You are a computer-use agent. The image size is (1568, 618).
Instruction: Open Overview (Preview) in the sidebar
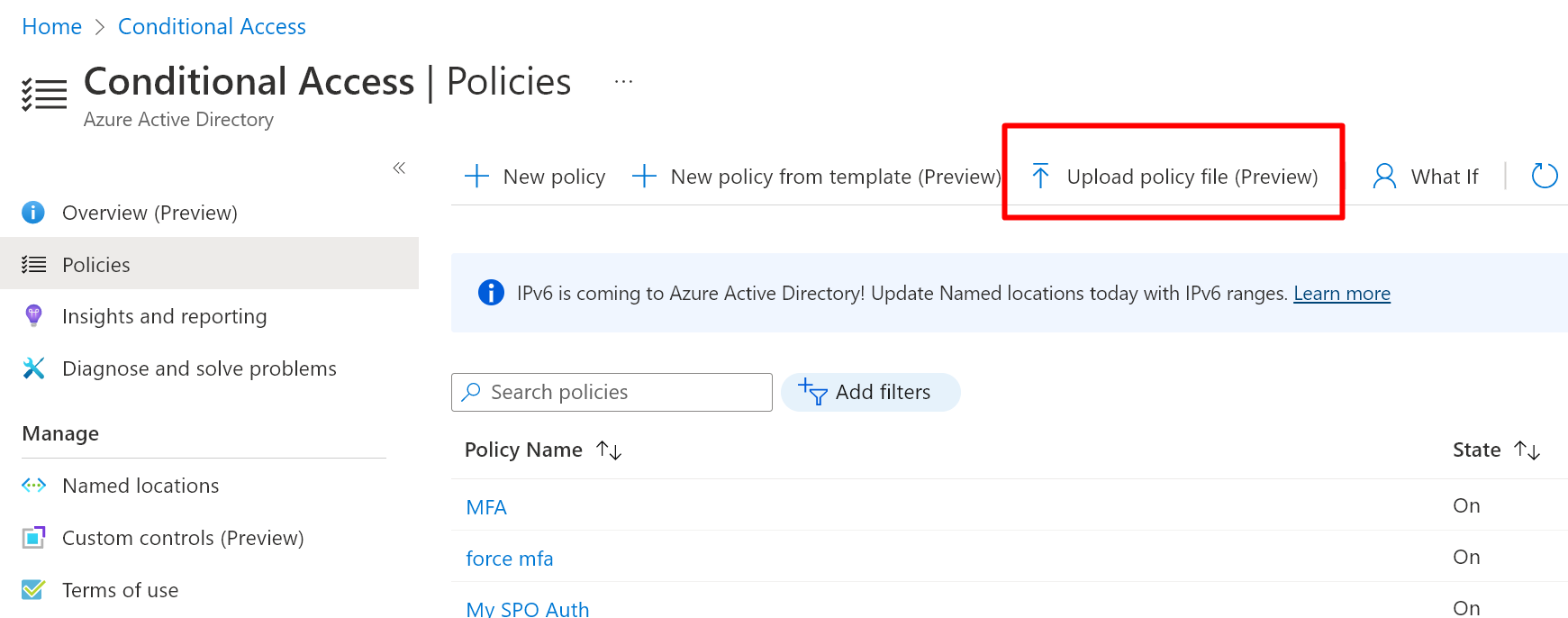point(150,213)
